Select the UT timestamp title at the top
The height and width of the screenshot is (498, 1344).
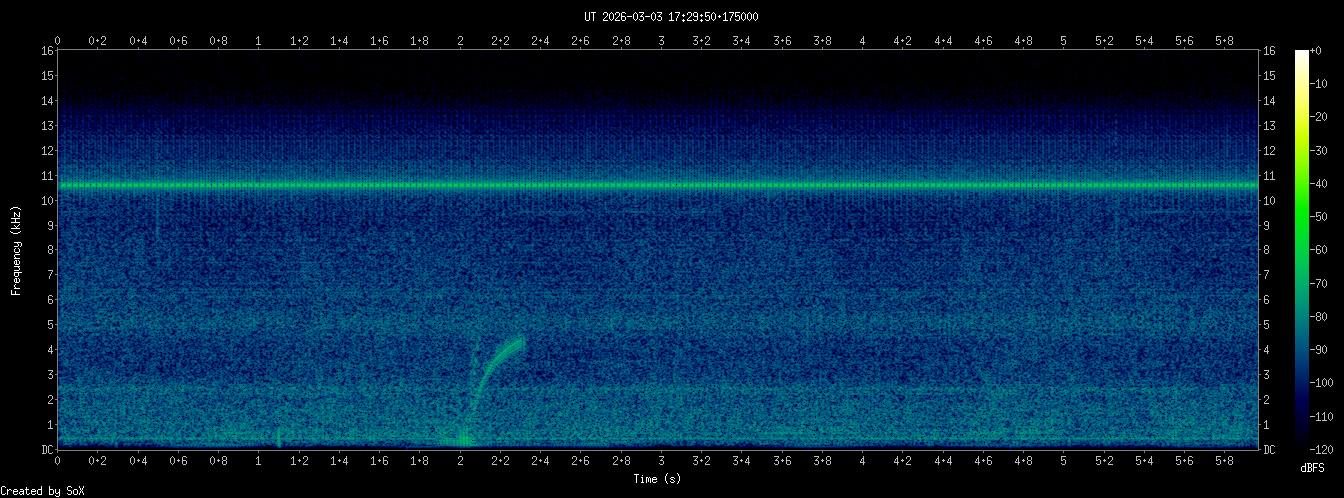click(x=671, y=17)
